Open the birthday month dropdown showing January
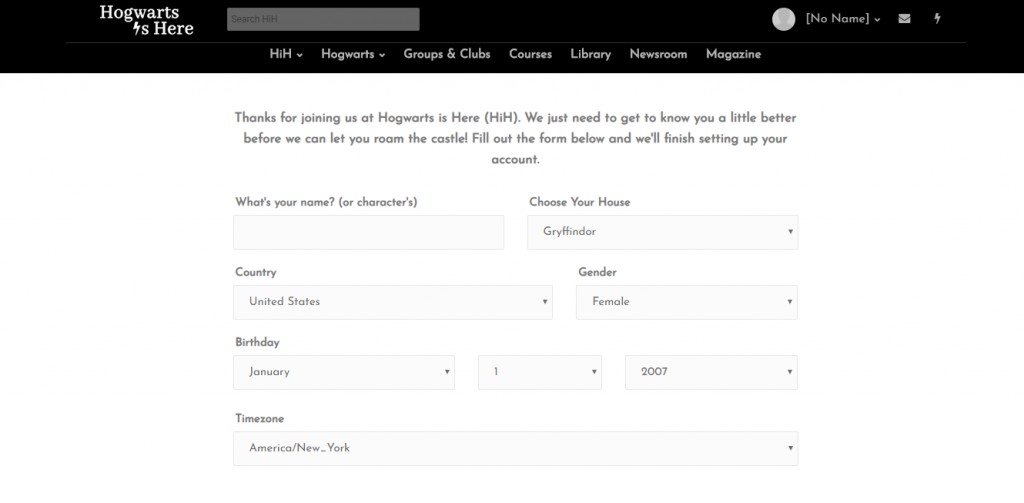Screen dimensions: 1024x503 tap(344, 372)
